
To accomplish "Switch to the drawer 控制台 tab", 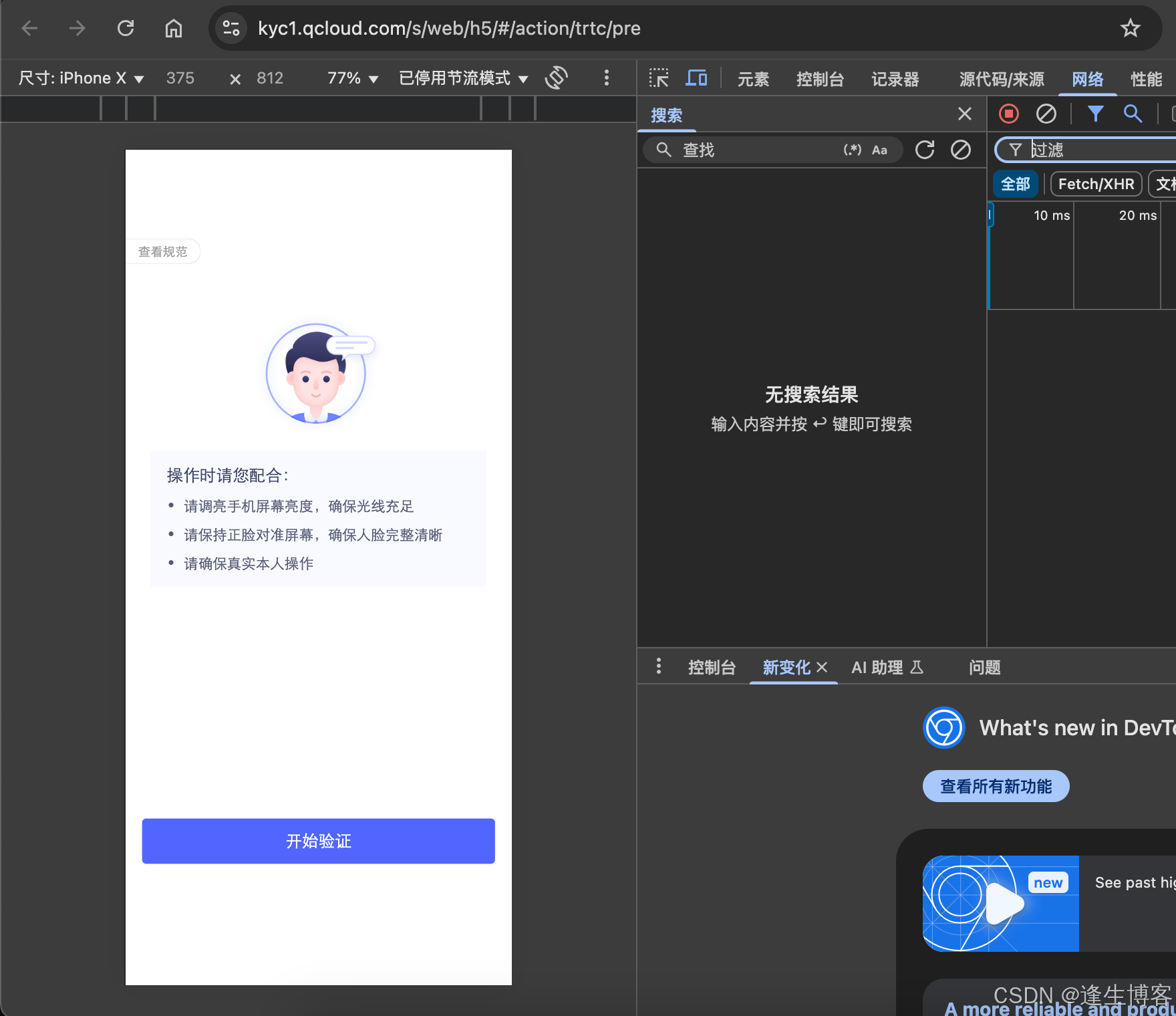I will click(x=712, y=667).
